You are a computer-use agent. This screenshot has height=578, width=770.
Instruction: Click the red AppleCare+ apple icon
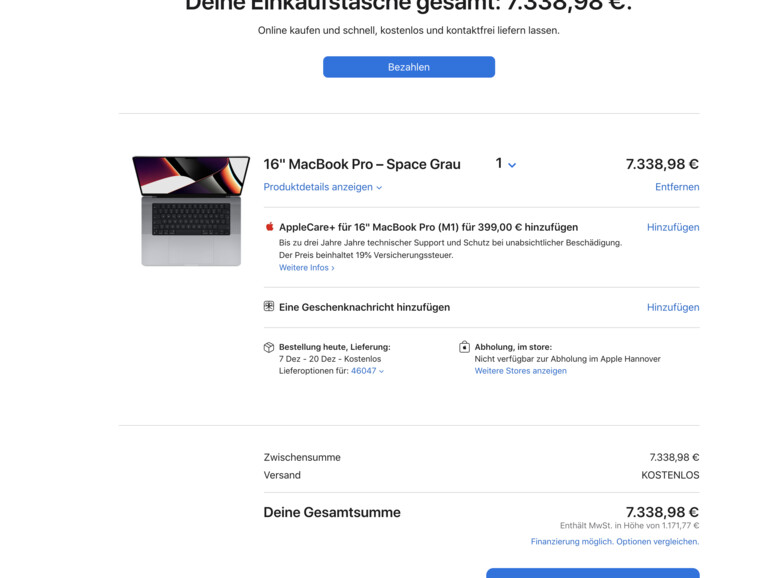(269, 226)
